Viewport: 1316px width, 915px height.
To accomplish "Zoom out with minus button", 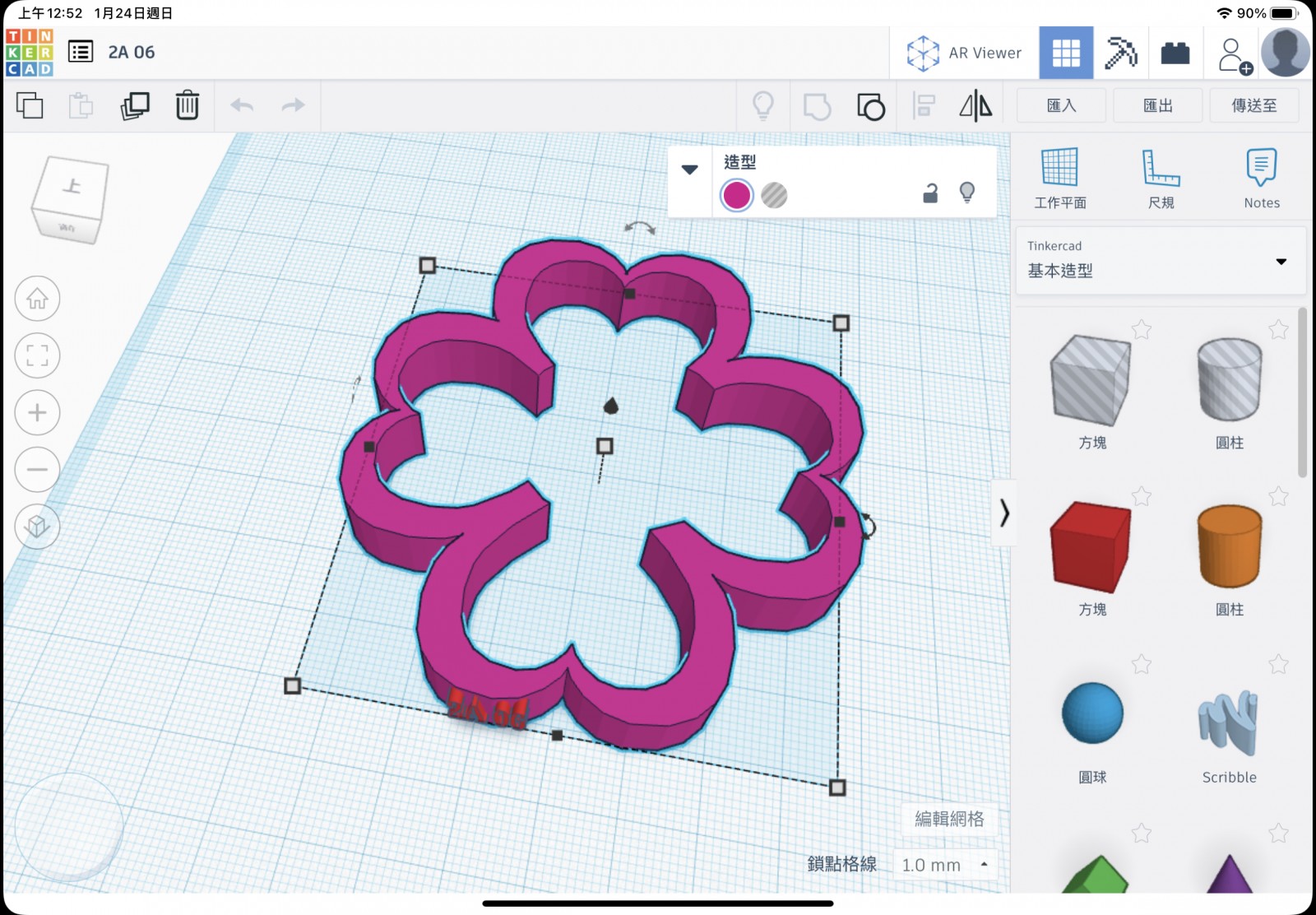I will (37, 469).
